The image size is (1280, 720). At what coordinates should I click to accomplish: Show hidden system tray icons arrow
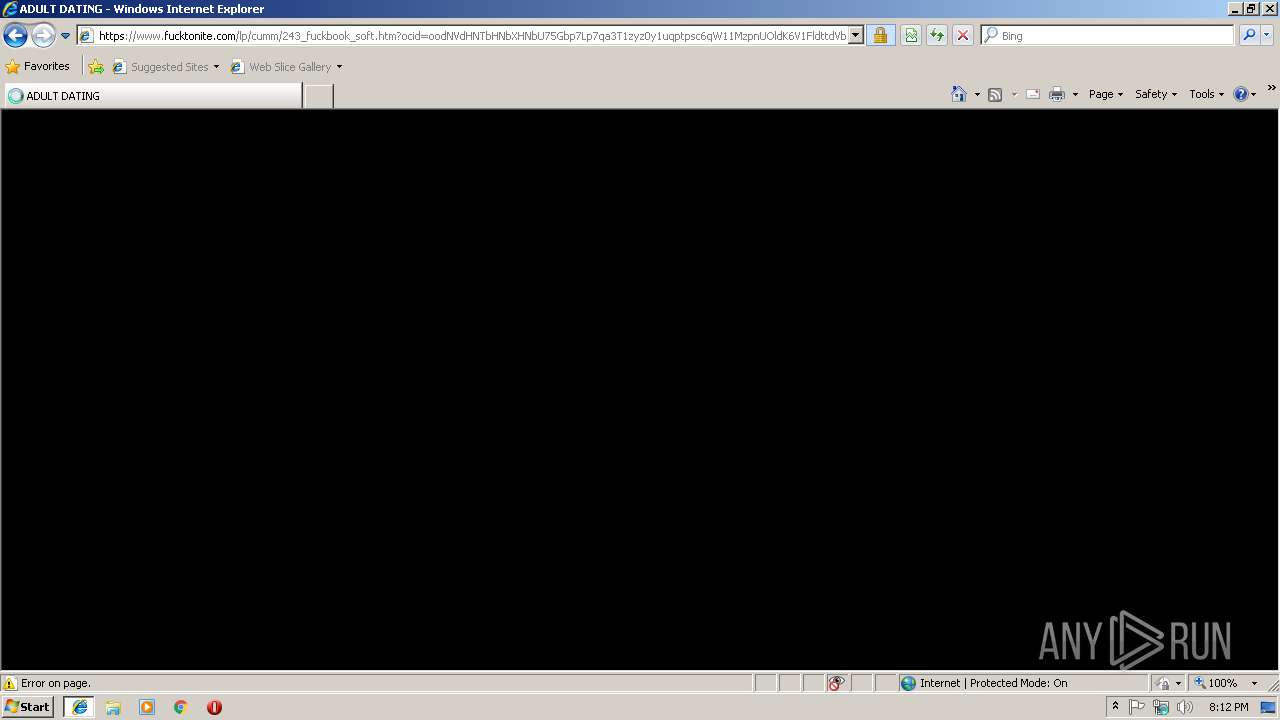click(1115, 707)
